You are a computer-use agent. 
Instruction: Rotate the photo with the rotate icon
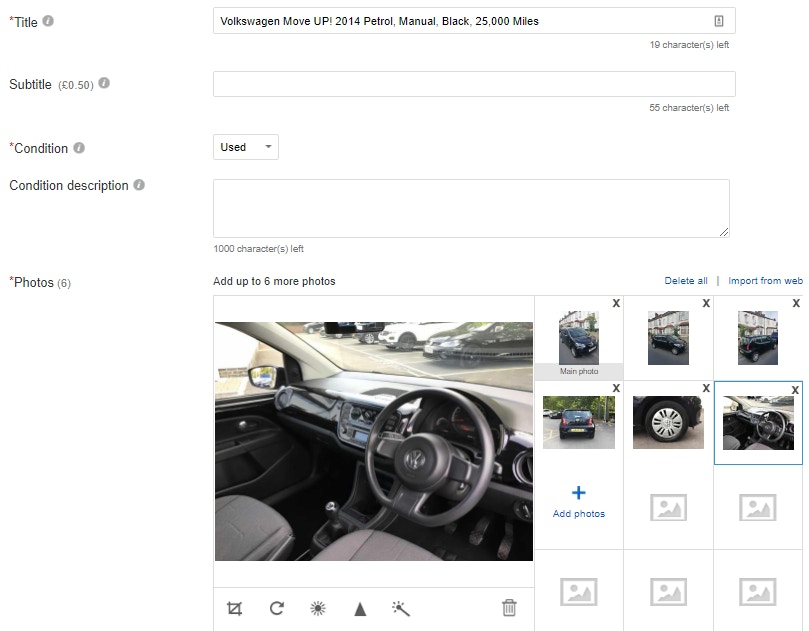point(277,608)
